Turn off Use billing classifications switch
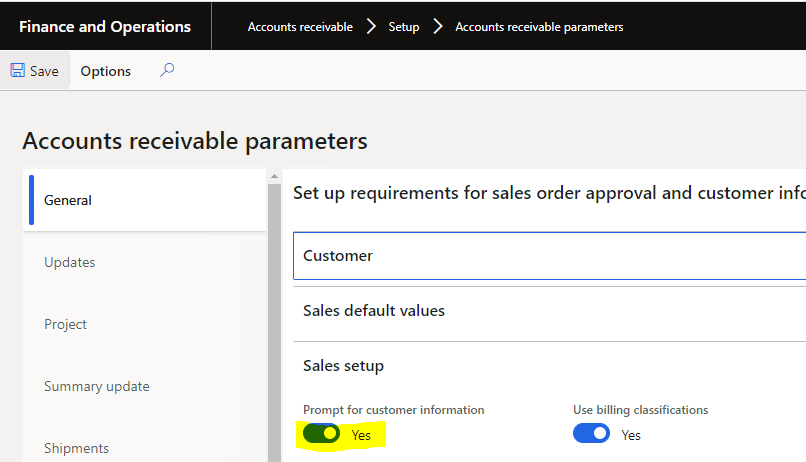The image size is (806, 462). (x=591, y=434)
